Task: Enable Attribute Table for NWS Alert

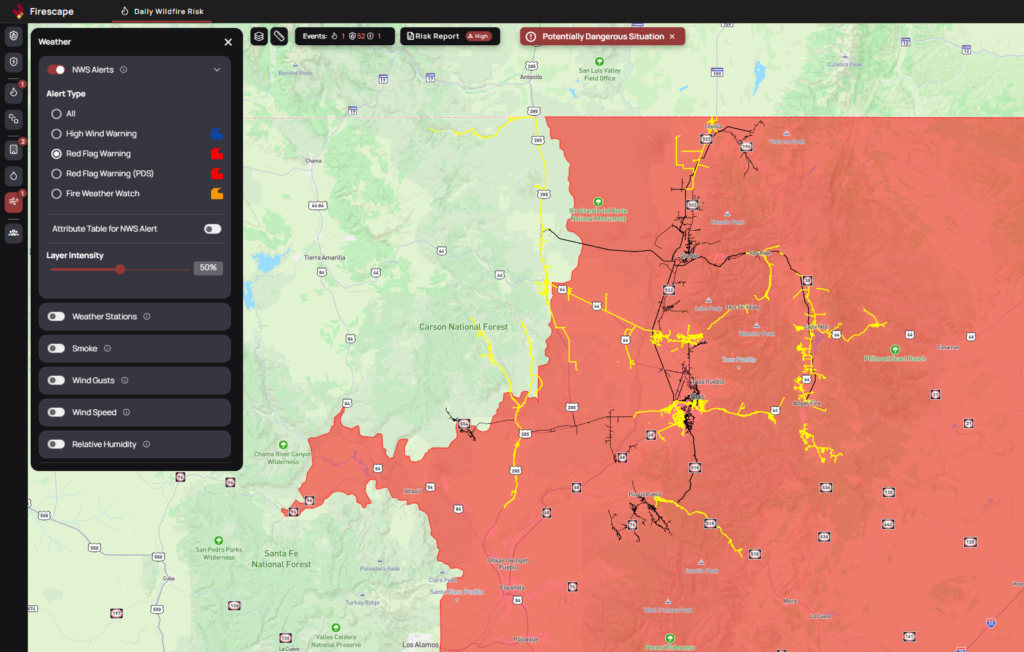Action: pyautogui.click(x=212, y=229)
